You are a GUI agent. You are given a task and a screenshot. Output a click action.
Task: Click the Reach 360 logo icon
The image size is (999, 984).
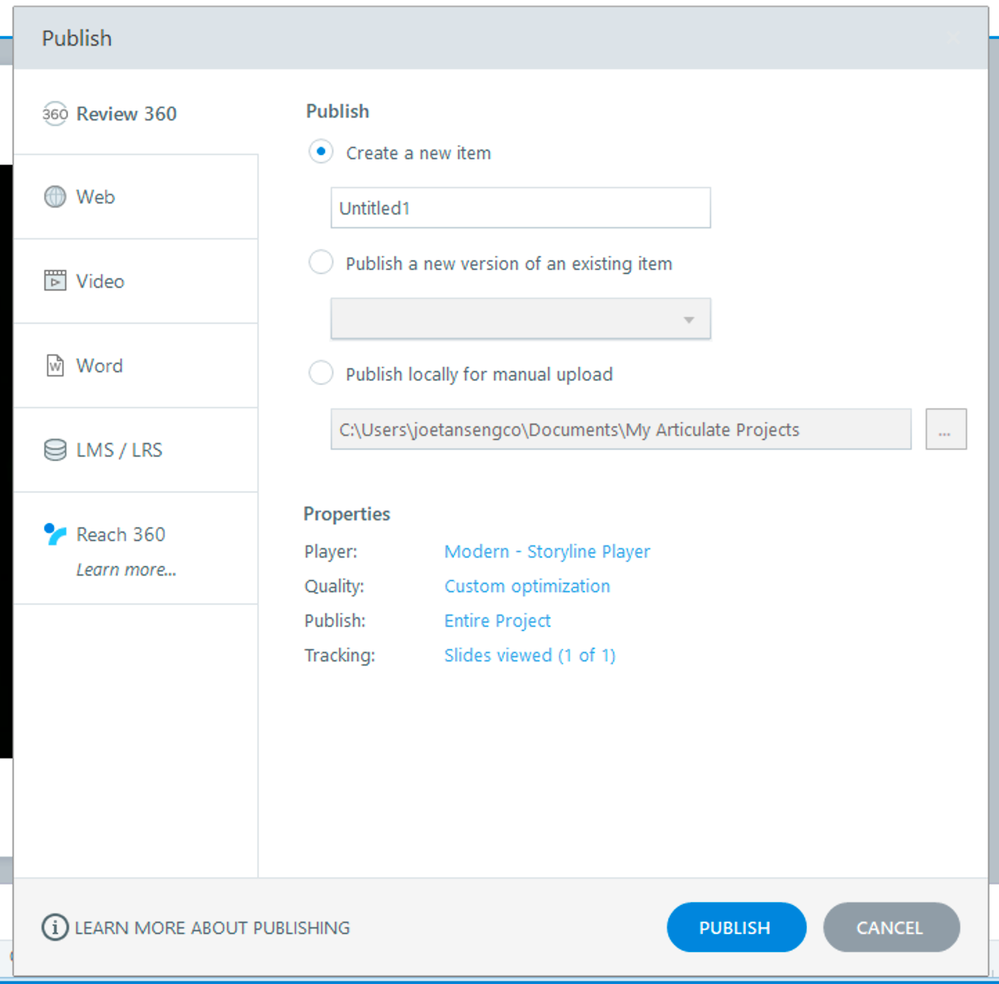click(x=55, y=534)
